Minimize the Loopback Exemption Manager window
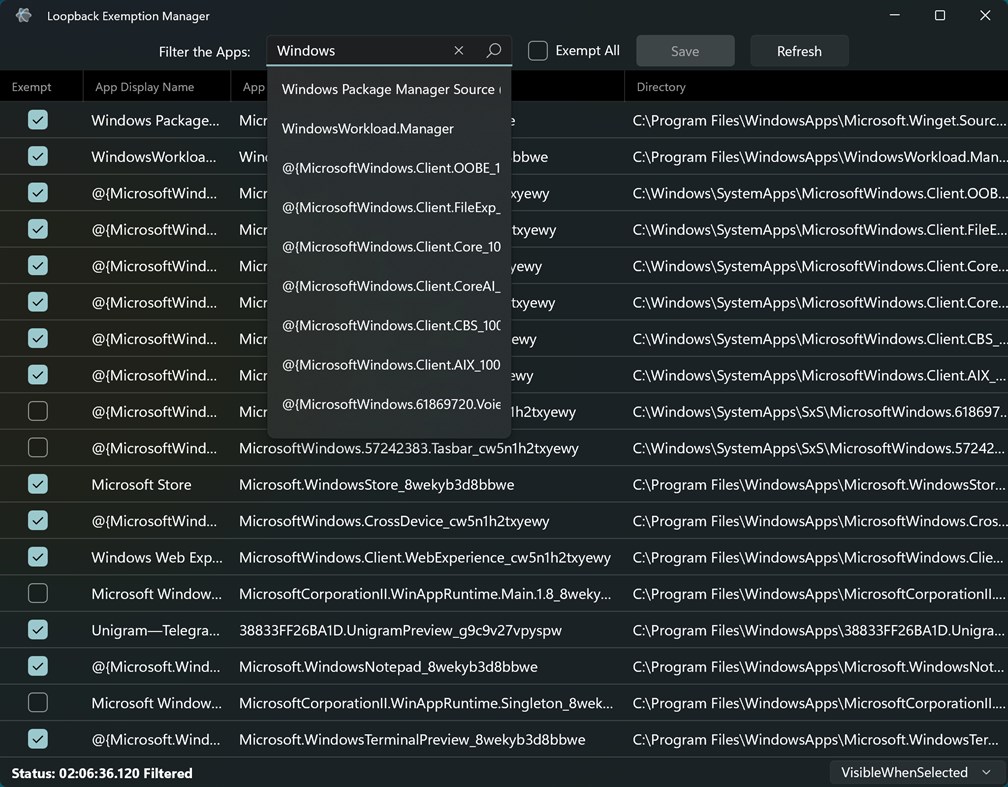Screen dimensions: 1008x787 pos(894,15)
